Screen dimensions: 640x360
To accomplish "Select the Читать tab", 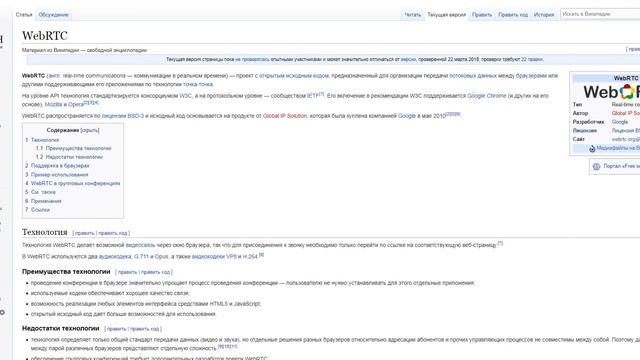I will pyautogui.click(x=412, y=15).
